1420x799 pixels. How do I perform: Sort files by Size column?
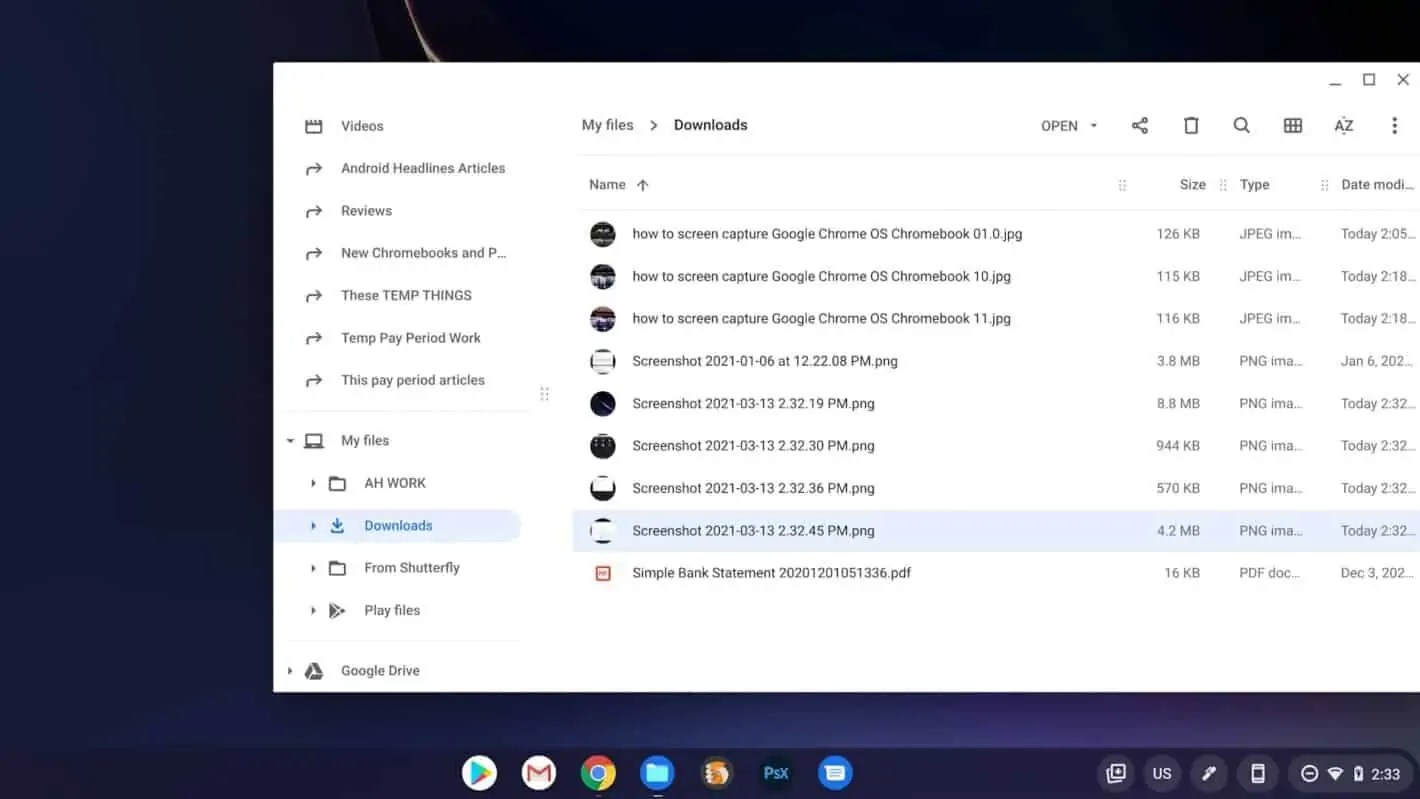coord(1192,184)
